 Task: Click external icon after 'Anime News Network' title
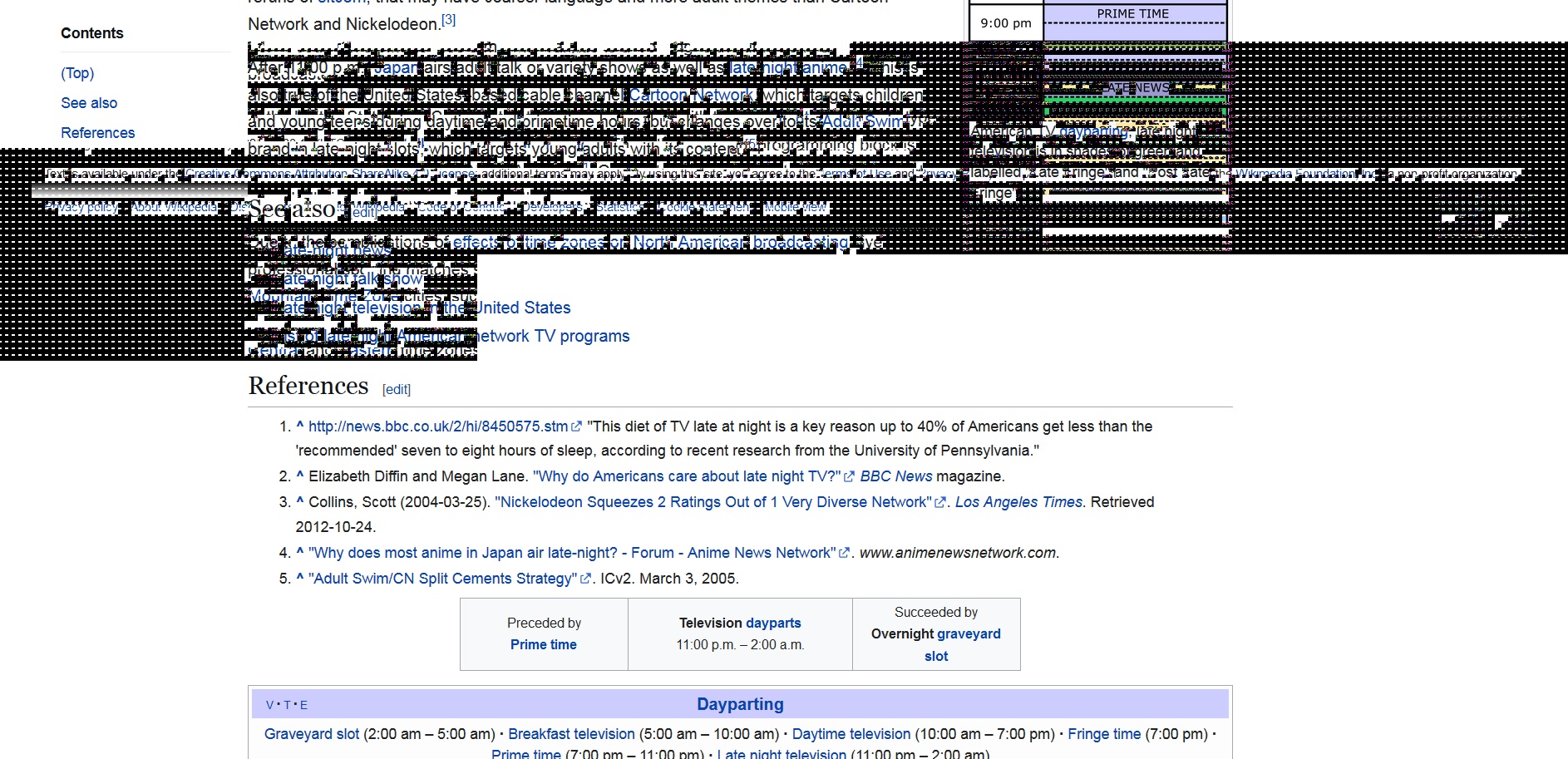(x=844, y=554)
